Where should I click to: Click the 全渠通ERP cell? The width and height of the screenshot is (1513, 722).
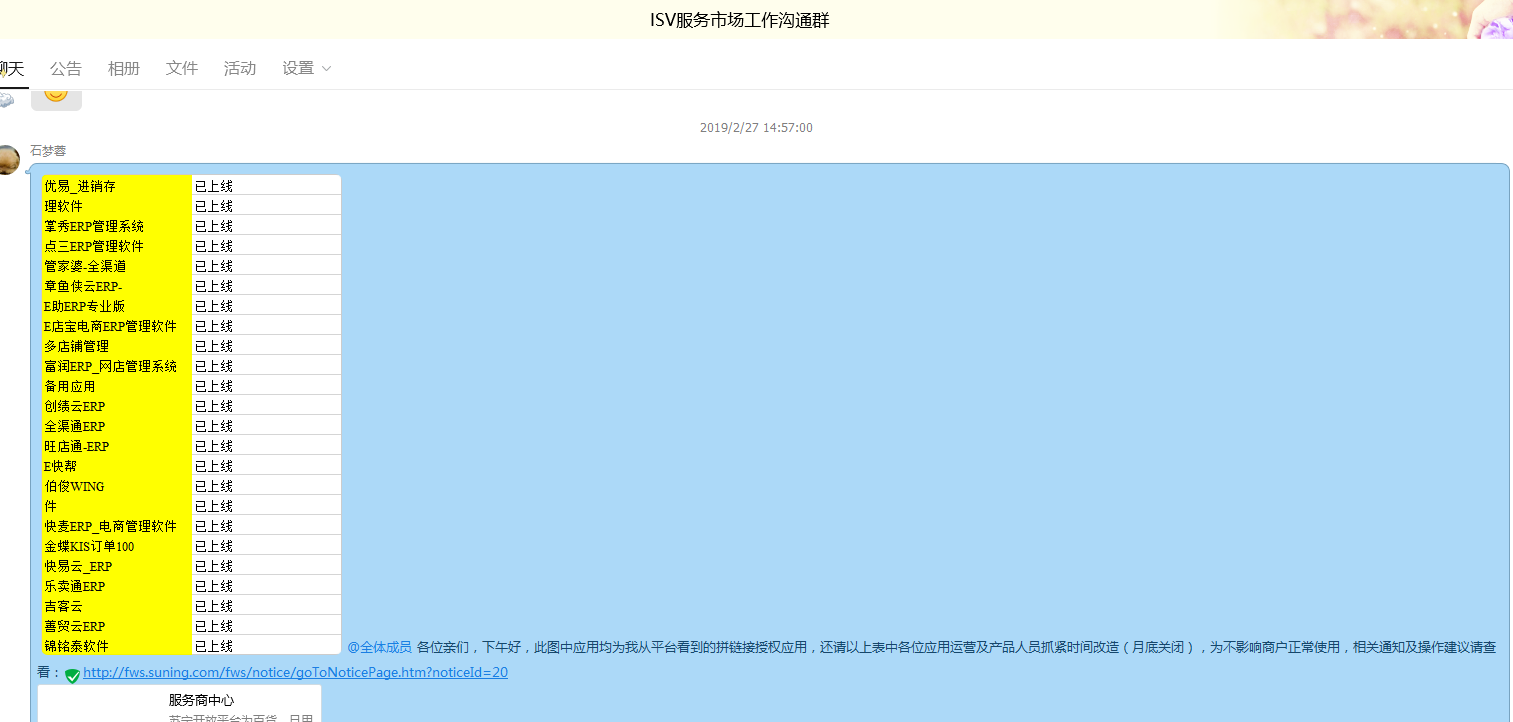tap(117, 426)
